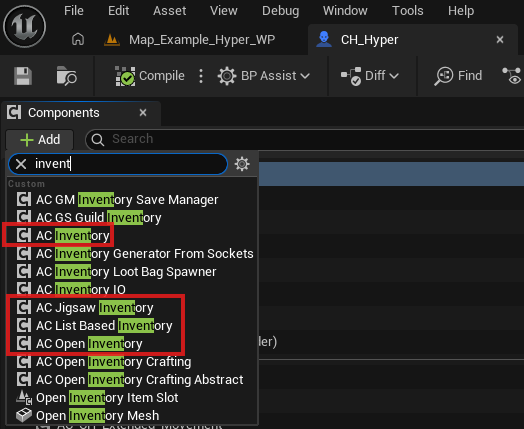Screen dimensions: 524x429
Task: Open the Edit menu
Action: (x=119, y=11)
